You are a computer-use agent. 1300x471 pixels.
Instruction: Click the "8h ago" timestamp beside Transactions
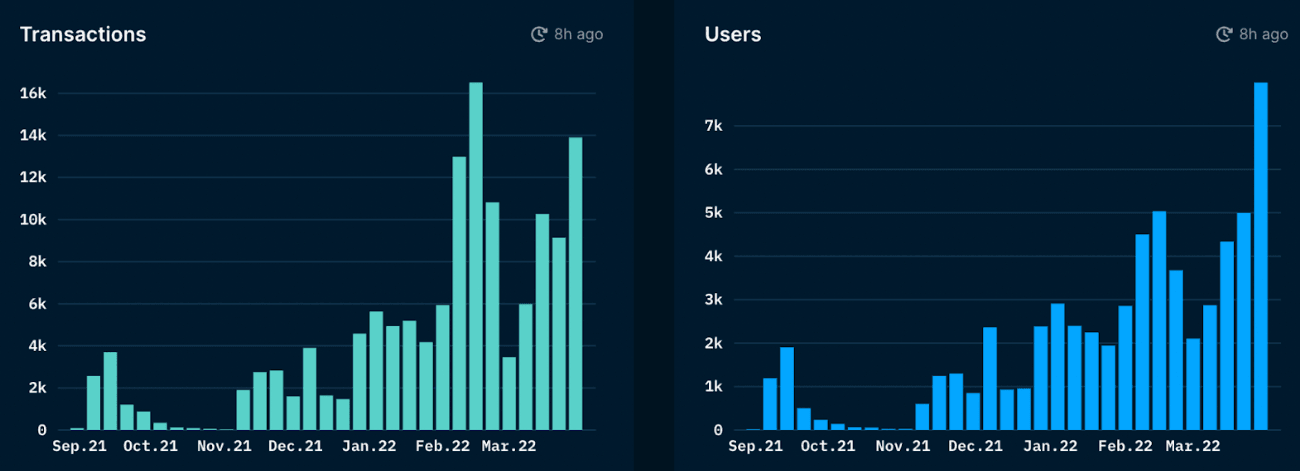point(578,35)
